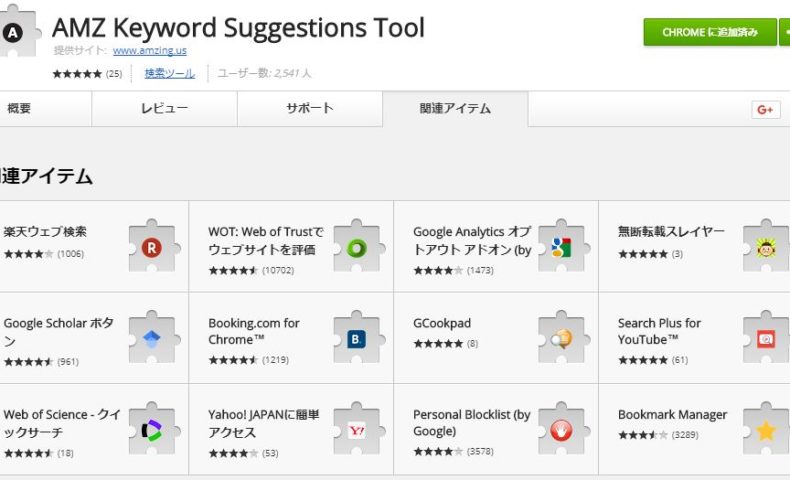
Task: Click the (3289) rating for Bookmark Manager
Action: 659,435
